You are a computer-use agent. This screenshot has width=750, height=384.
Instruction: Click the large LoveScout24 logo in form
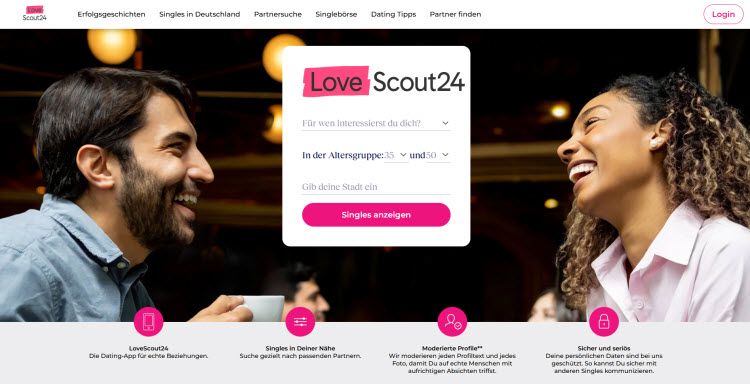(384, 81)
